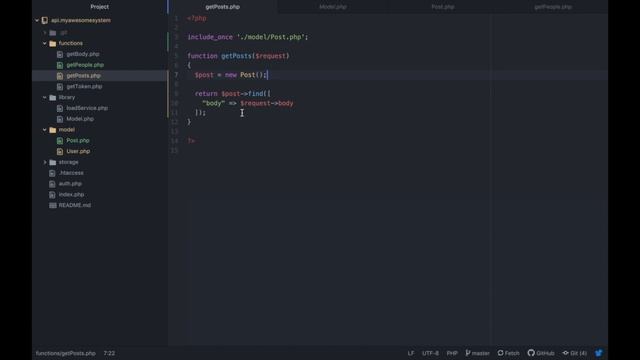This screenshot has height=360, width=640.
Task: Open Post.php in the model folder
Action: coord(78,140)
